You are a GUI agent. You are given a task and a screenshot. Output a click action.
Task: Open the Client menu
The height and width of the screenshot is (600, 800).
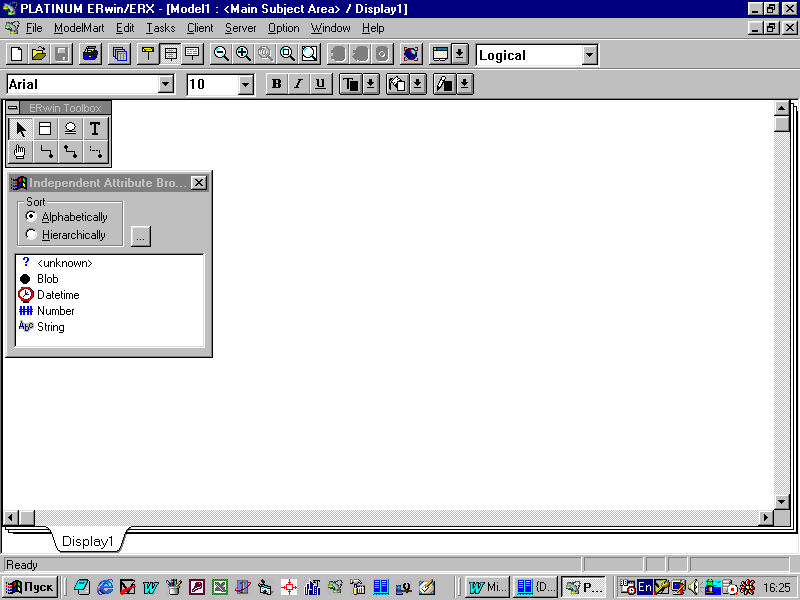200,28
